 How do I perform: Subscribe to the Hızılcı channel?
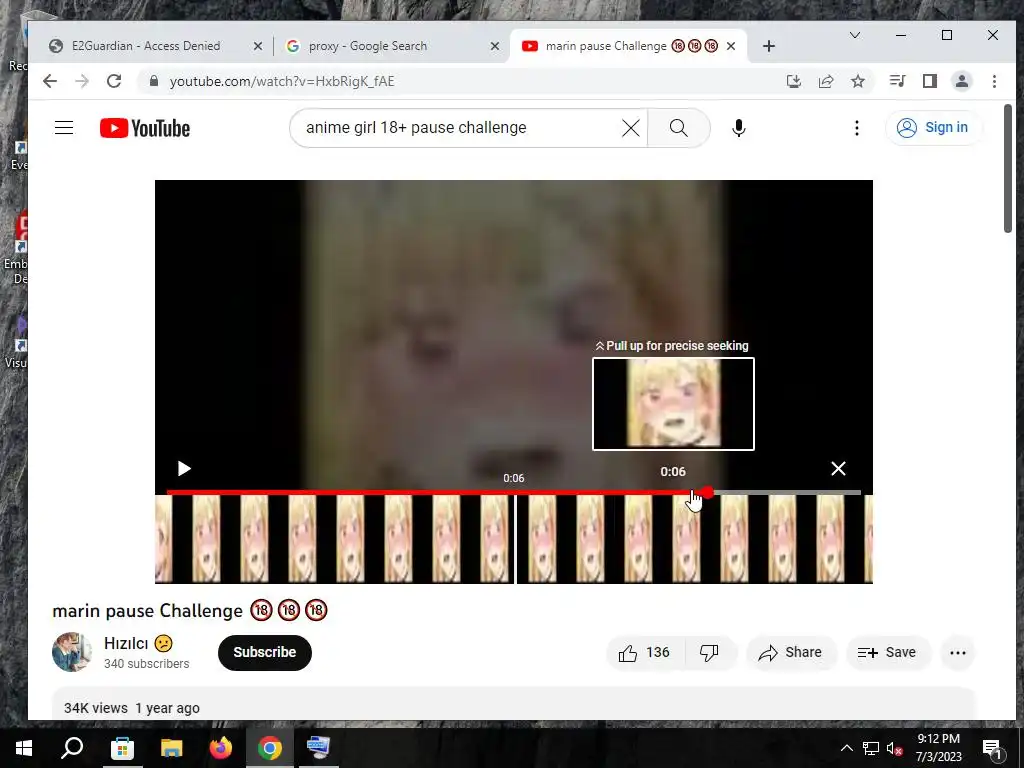[x=264, y=652]
